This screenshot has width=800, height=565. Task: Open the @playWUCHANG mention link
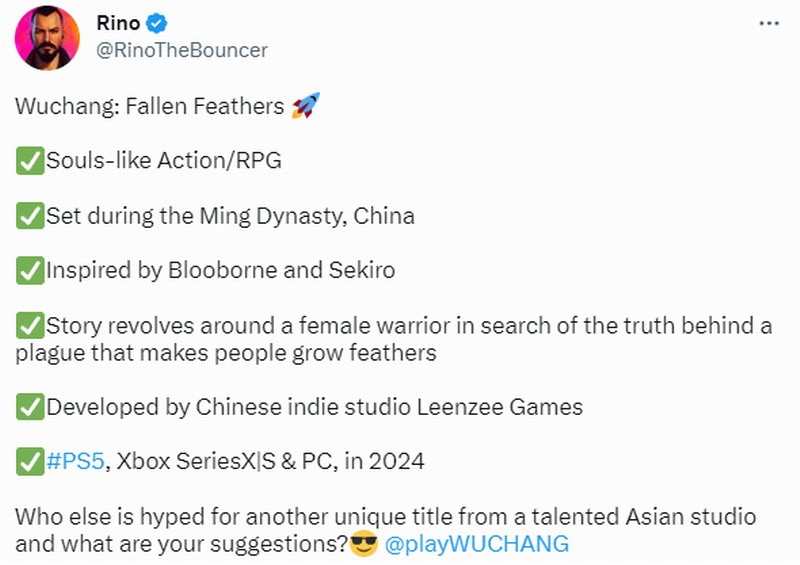point(476,544)
